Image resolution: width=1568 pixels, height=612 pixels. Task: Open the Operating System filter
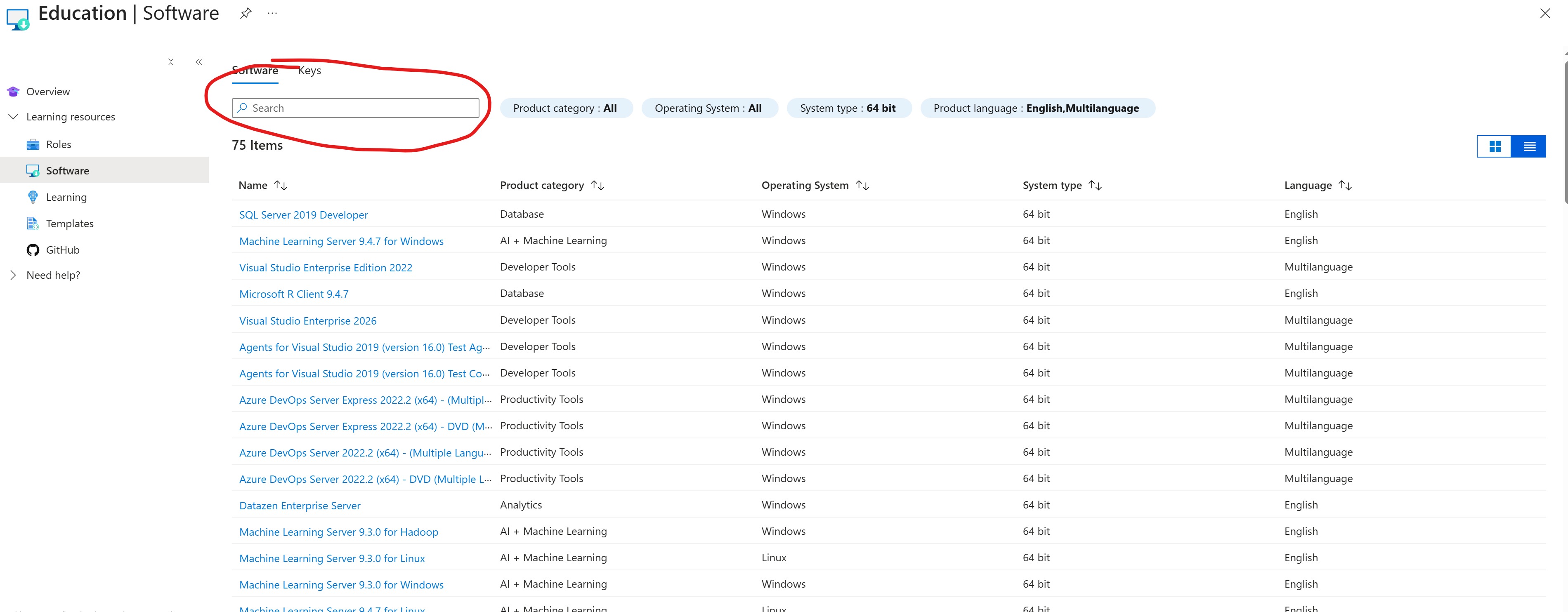coord(708,108)
